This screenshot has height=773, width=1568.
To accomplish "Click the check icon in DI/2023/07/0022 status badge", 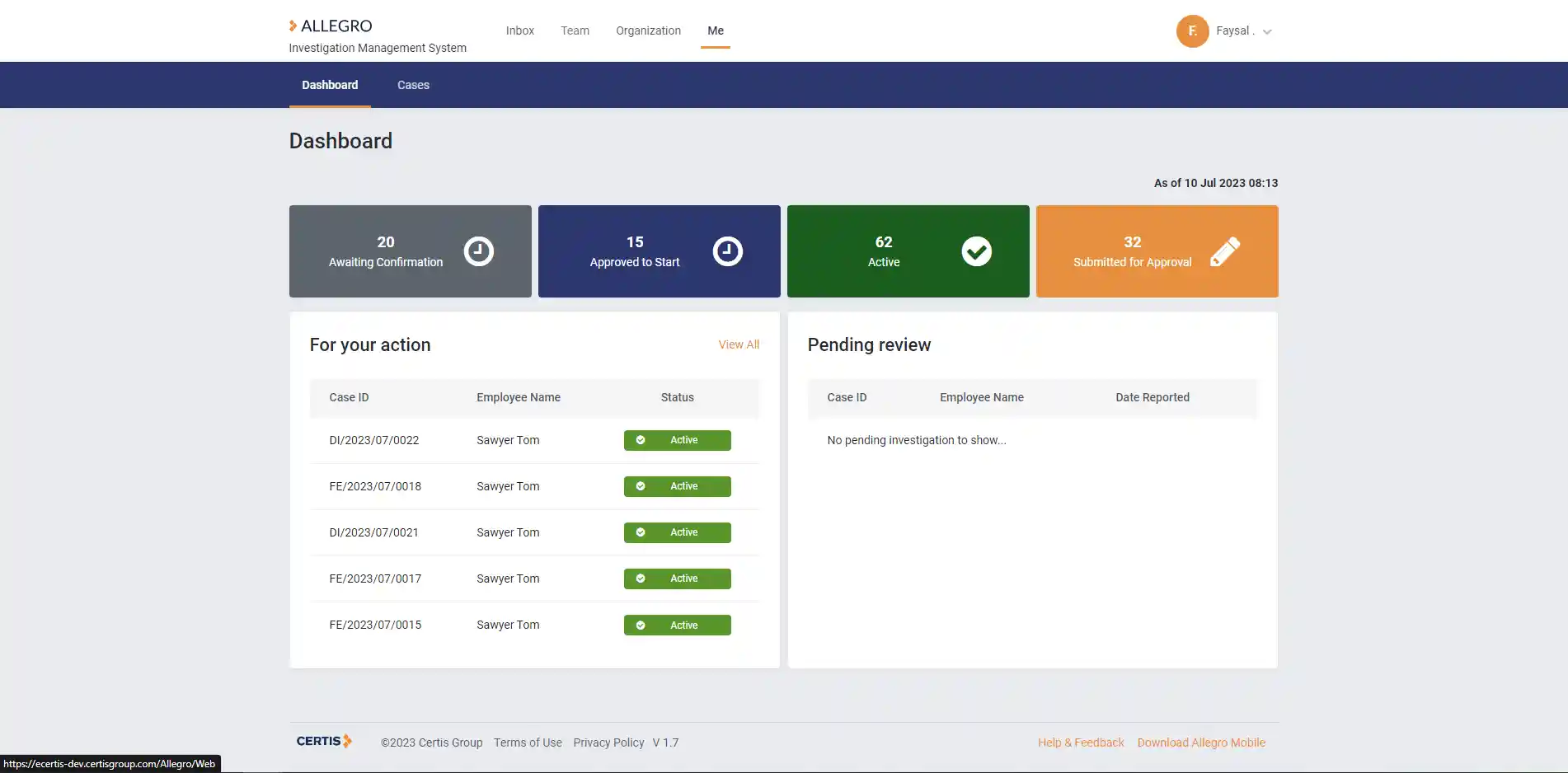I will pos(641,440).
